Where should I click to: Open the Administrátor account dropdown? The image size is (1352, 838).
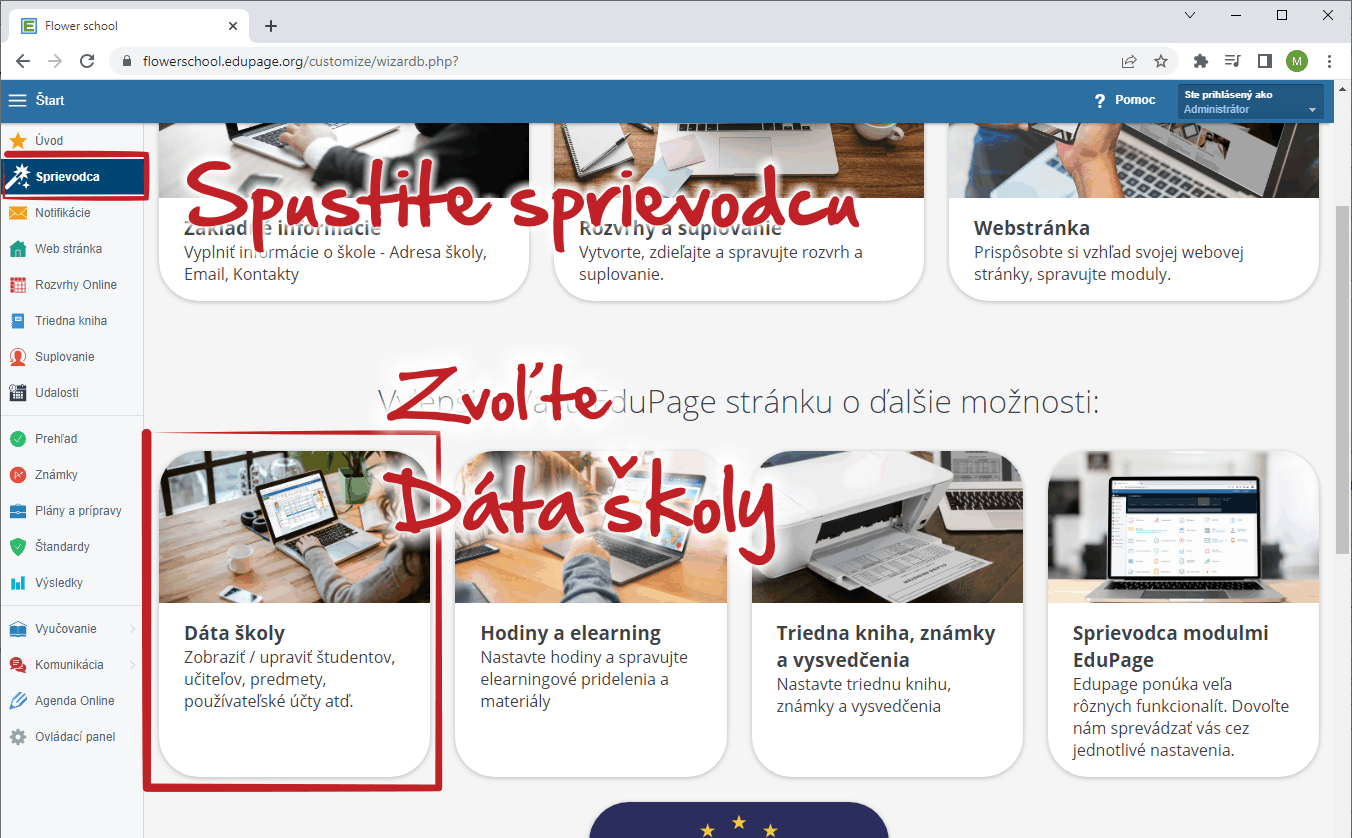[1251, 101]
